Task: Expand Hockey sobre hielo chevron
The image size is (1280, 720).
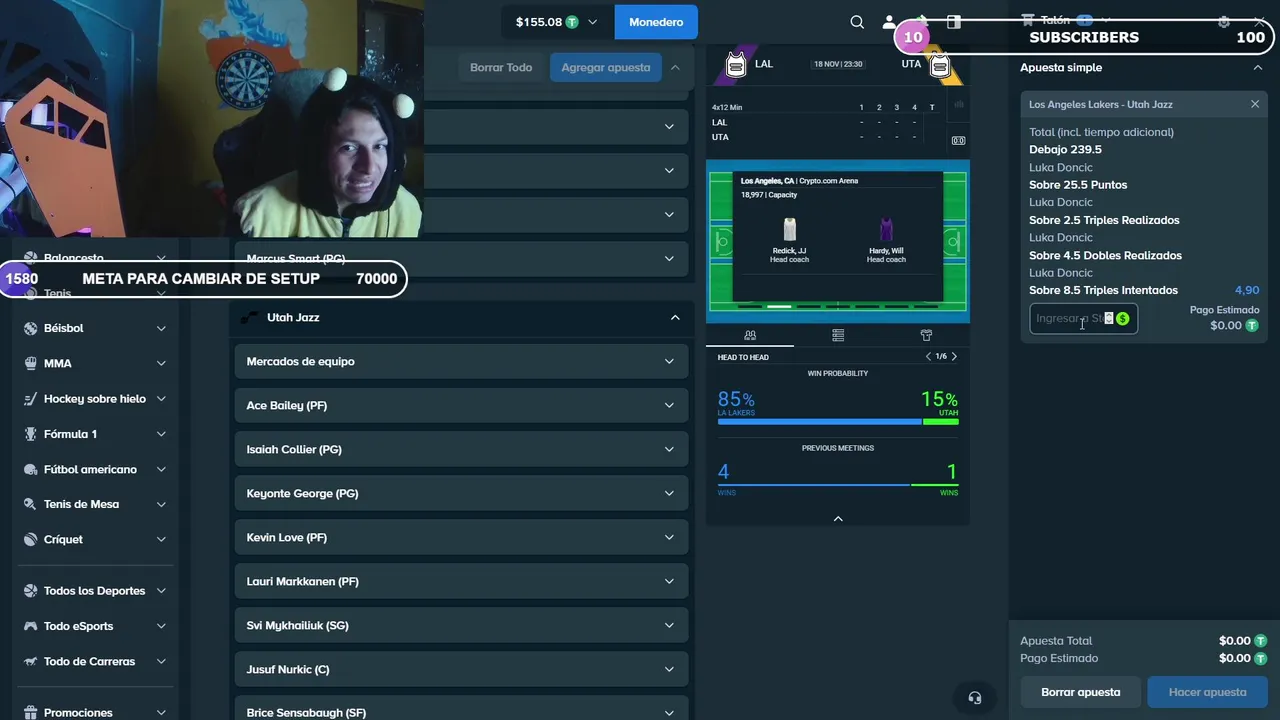Action: [x=161, y=398]
